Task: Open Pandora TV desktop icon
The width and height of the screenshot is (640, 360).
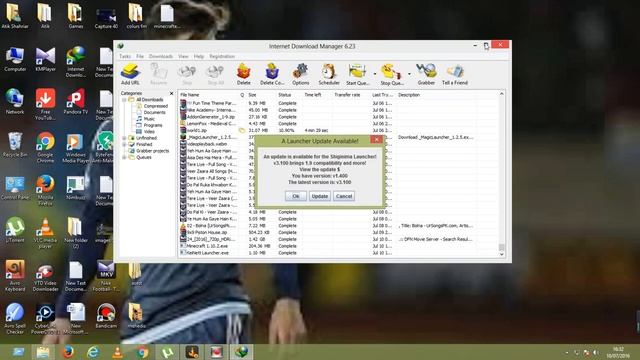Action: pyautogui.click(x=76, y=102)
